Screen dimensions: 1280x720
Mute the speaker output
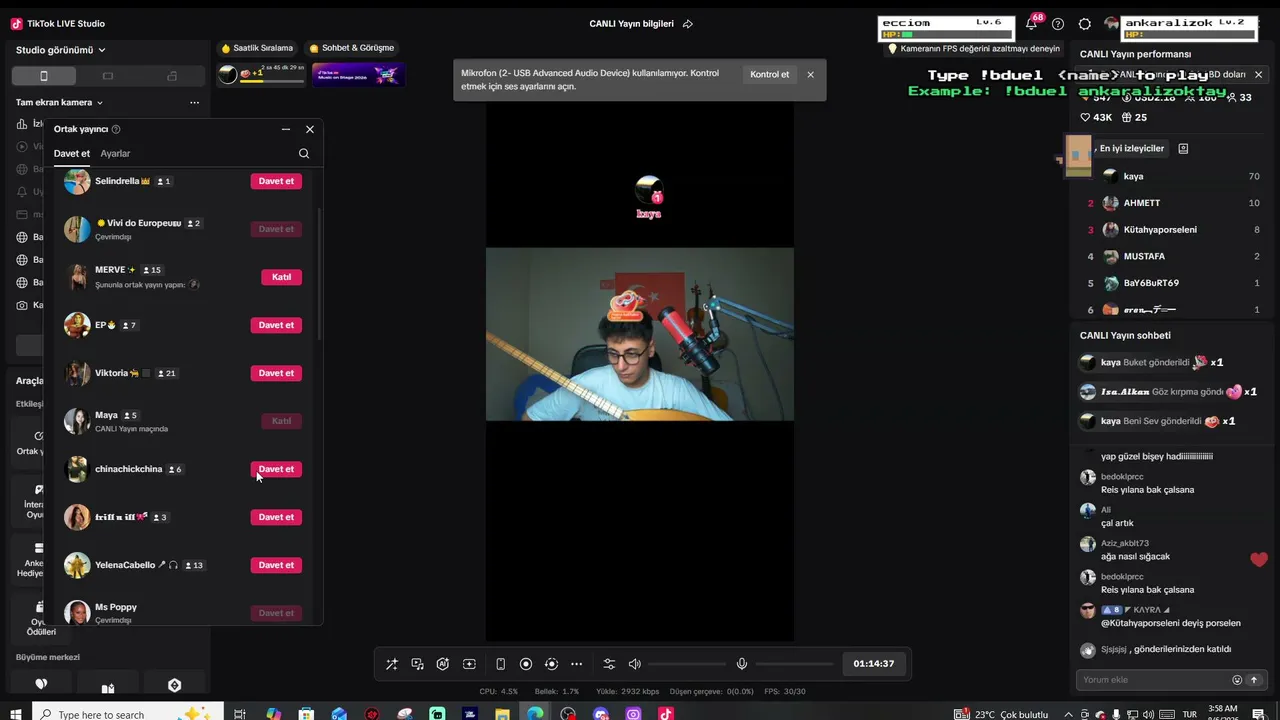pyautogui.click(x=634, y=664)
